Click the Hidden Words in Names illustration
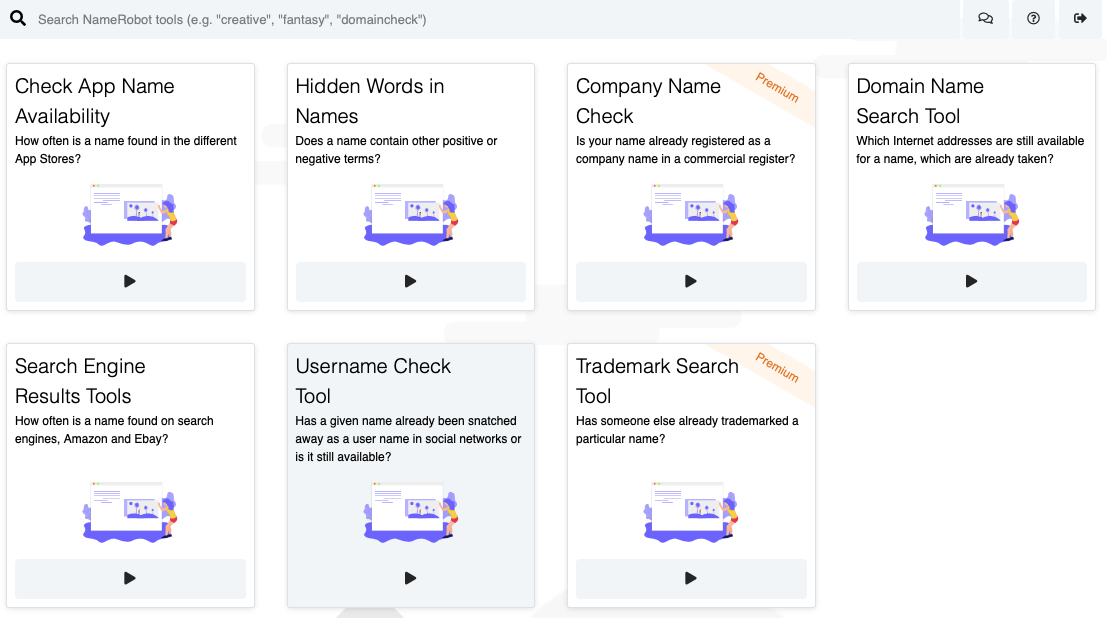Image resolution: width=1107 pixels, height=618 pixels. 410,214
